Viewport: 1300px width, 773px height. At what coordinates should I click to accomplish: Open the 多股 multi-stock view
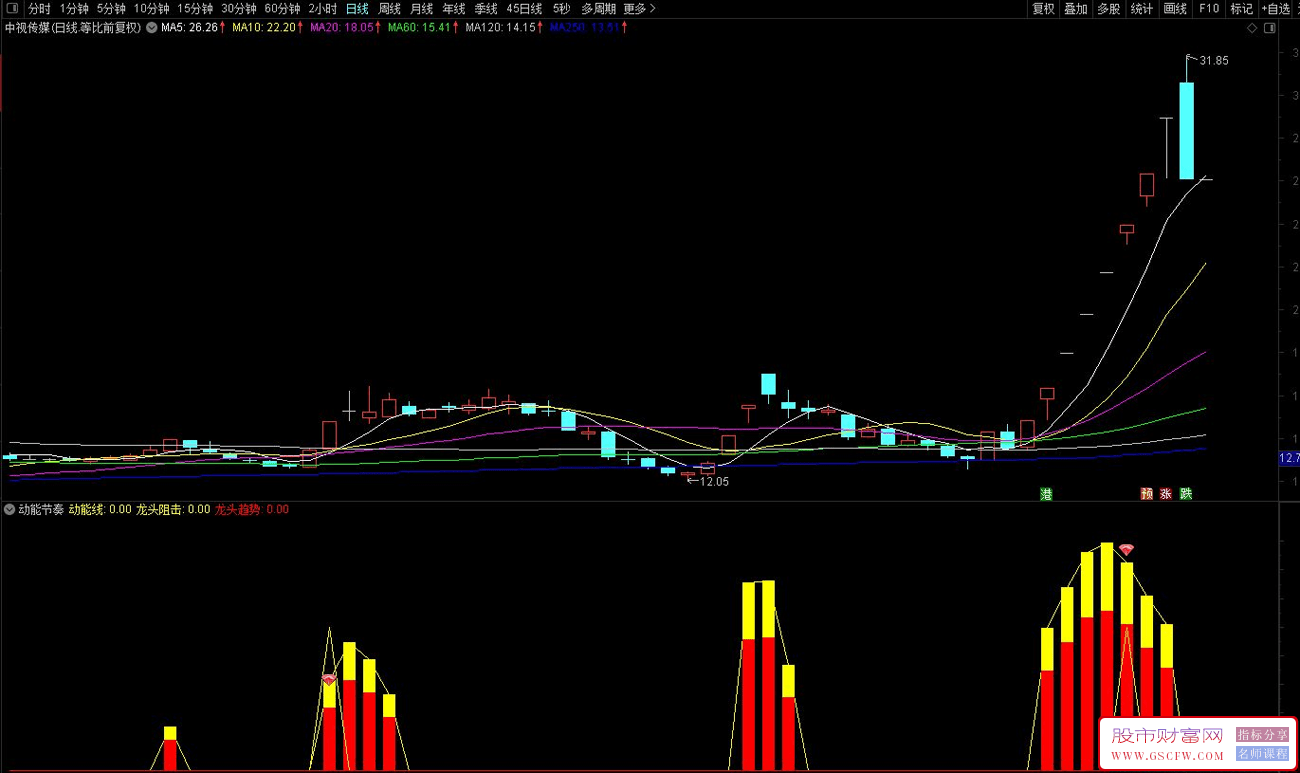pyautogui.click(x=1108, y=9)
